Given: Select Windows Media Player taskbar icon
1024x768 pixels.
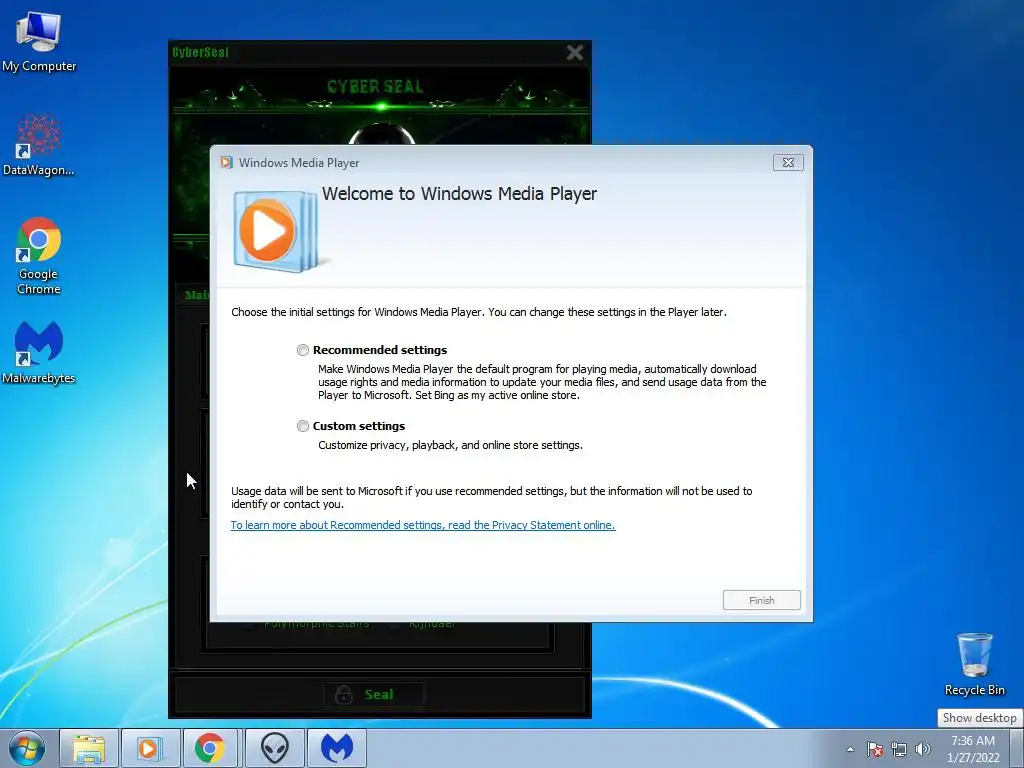Looking at the screenshot, I should [x=150, y=748].
